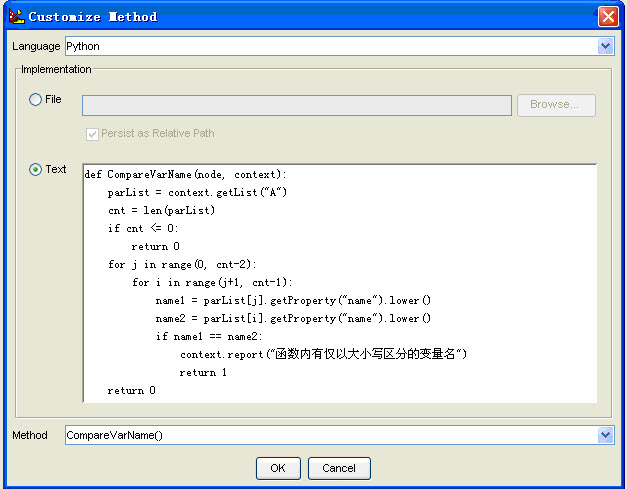Image resolution: width=627 pixels, height=489 pixels.
Task: Open the Language dropdown arrow
Action: click(605, 46)
